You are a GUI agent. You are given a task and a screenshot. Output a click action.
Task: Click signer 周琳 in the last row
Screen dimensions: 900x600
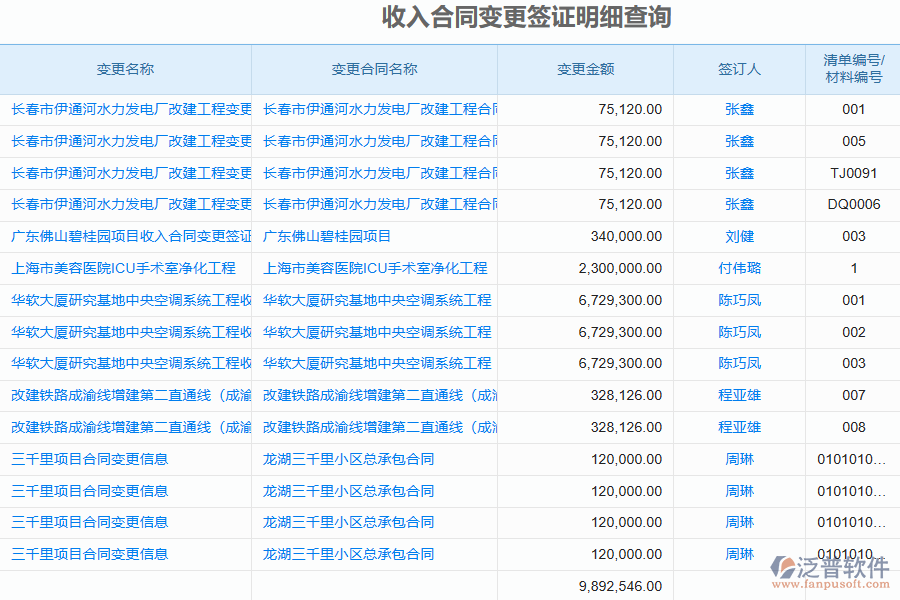739,553
